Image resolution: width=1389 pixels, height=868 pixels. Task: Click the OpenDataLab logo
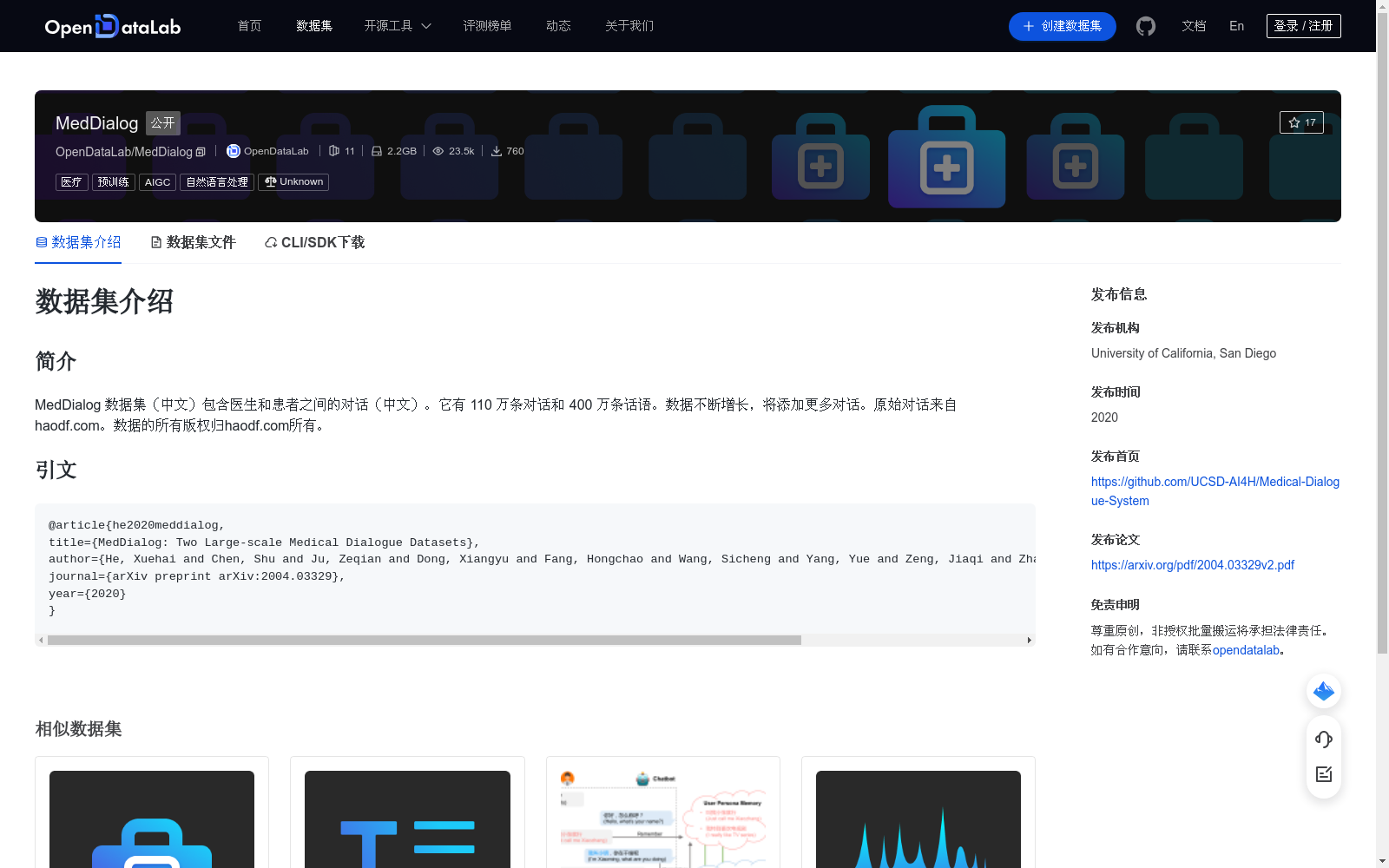coord(113,26)
